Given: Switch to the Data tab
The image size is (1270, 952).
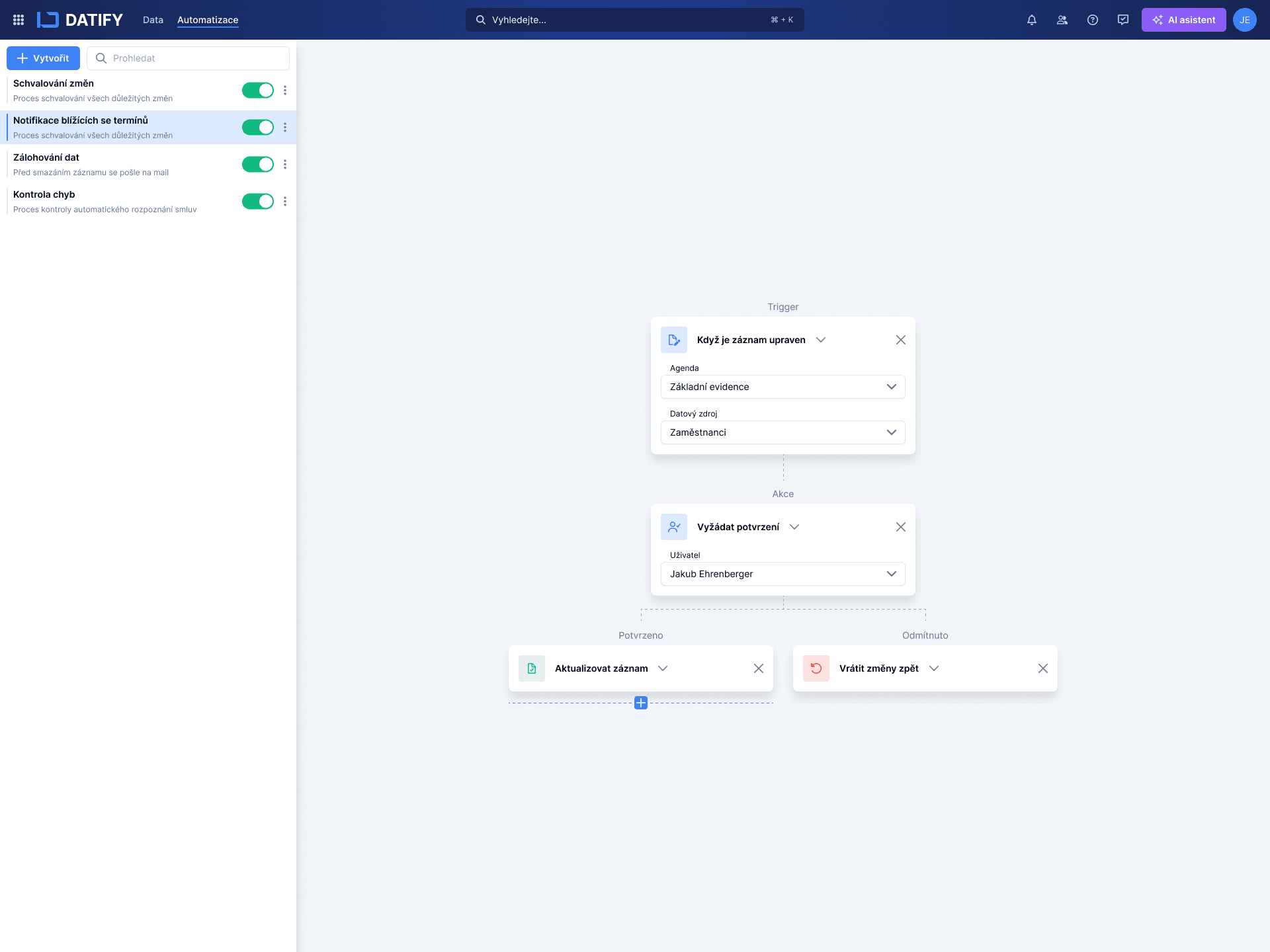Looking at the screenshot, I should [x=153, y=20].
